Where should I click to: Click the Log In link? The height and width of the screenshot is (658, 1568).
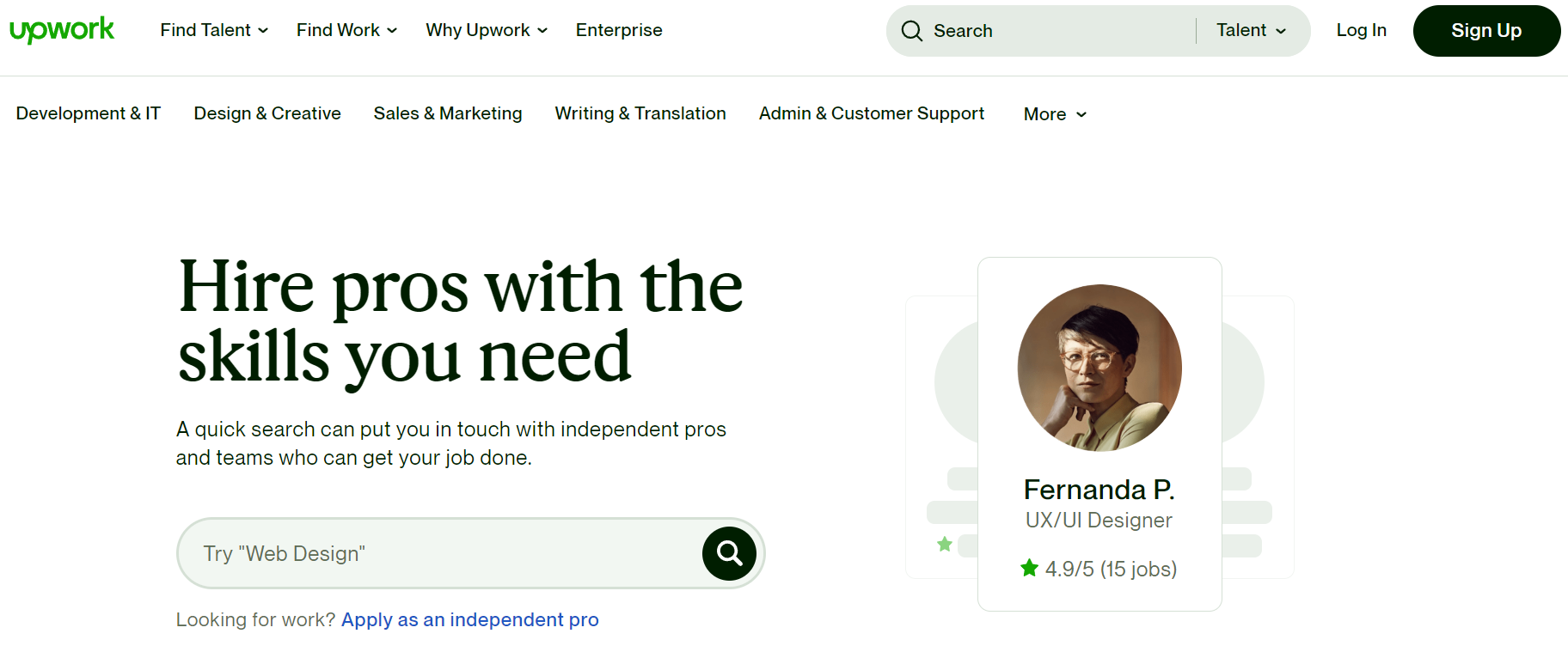coord(1361,30)
